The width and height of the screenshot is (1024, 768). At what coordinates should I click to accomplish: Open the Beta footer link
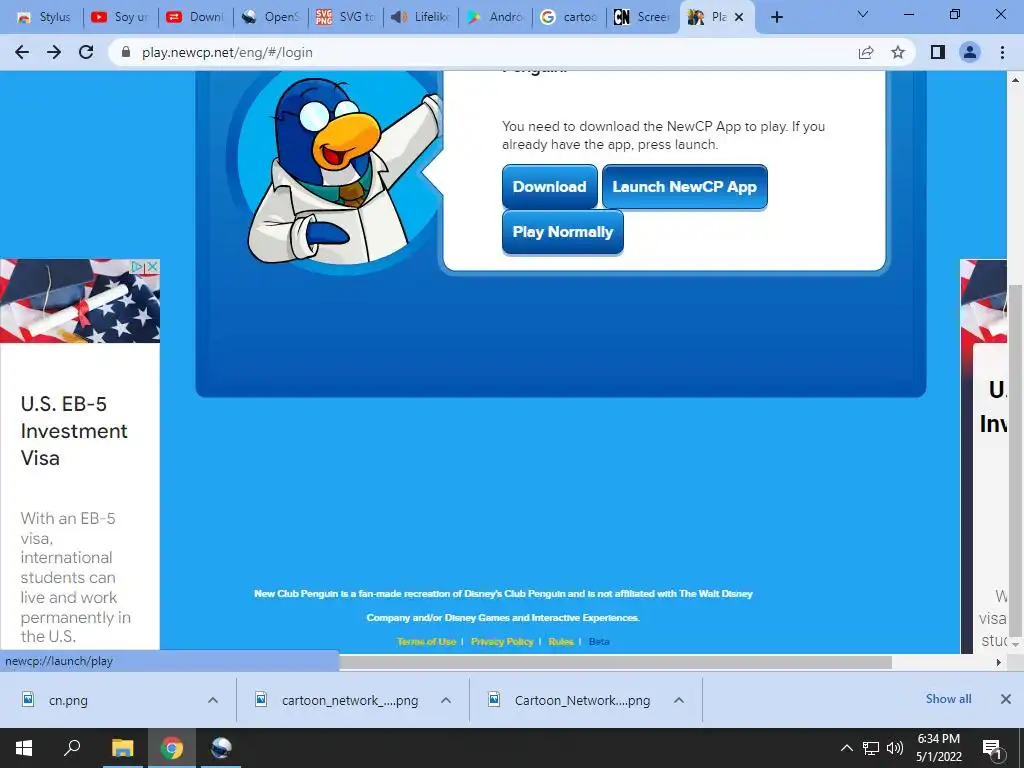click(599, 641)
